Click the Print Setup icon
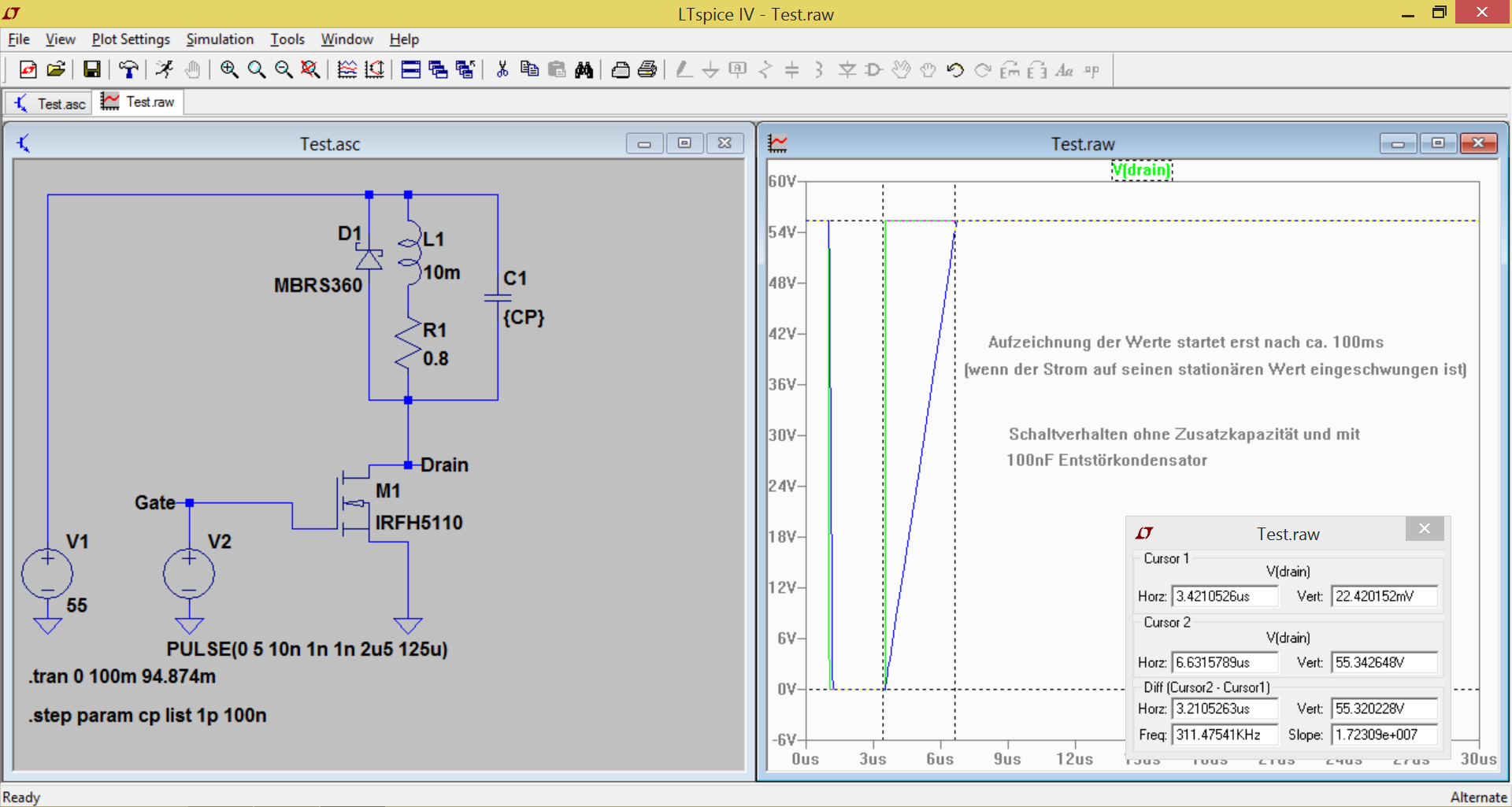The image size is (1512, 807). click(621, 70)
